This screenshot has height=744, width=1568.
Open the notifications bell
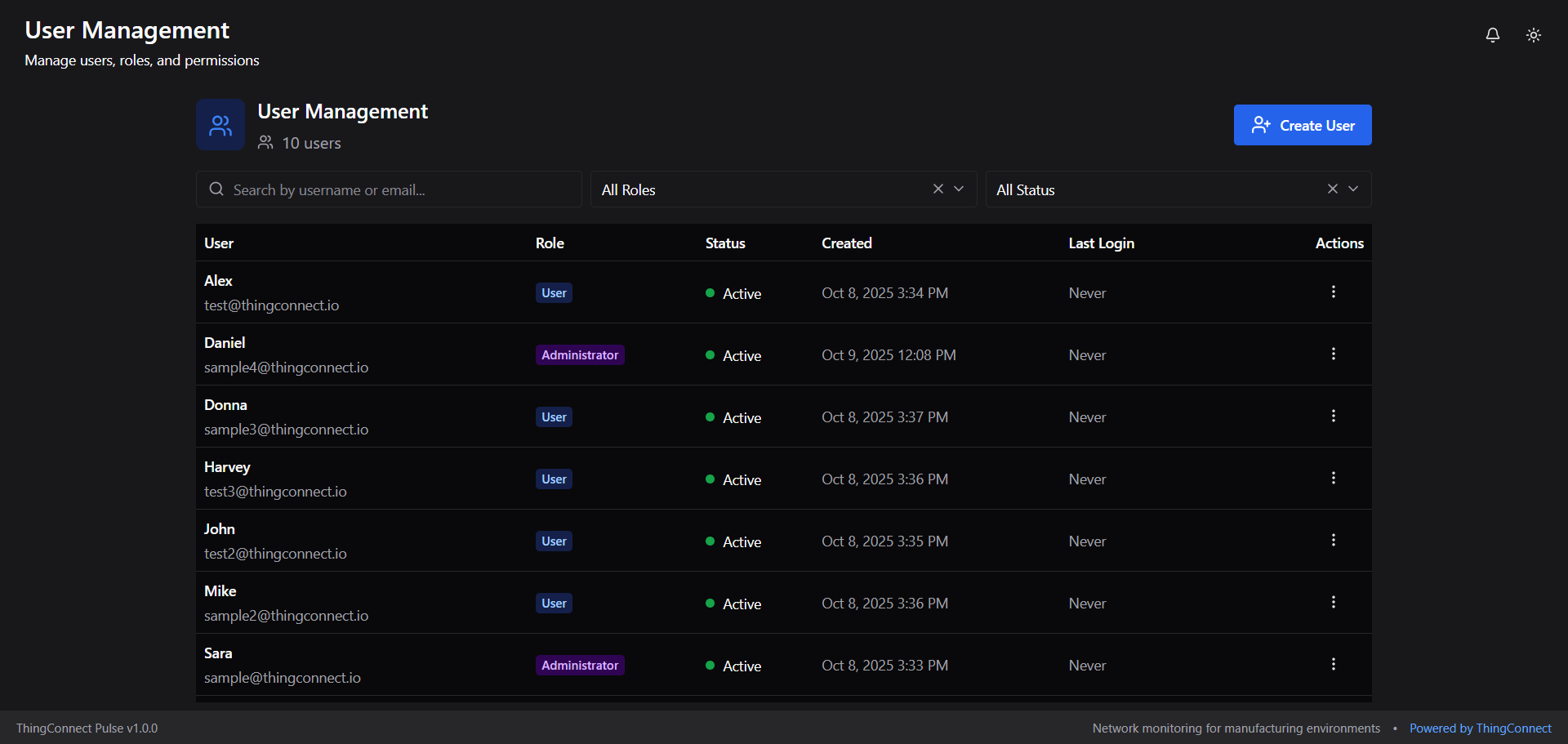[1492, 35]
